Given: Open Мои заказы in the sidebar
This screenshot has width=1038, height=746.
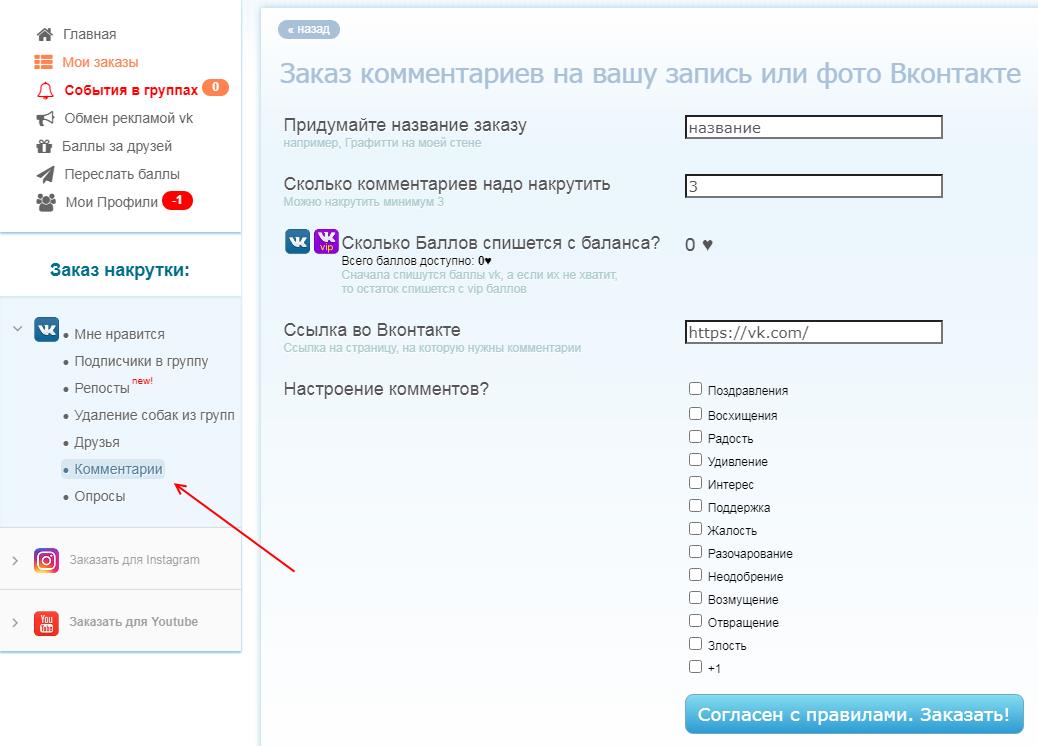Looking at the screenshot, I should coord(100,62).
